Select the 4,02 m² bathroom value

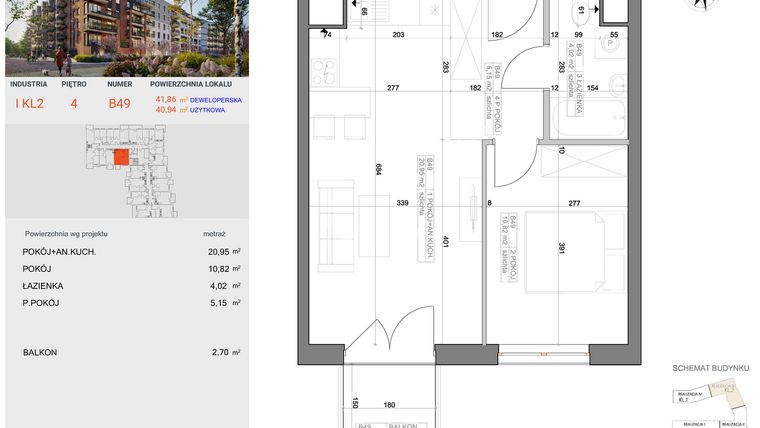tap(225, 286)
